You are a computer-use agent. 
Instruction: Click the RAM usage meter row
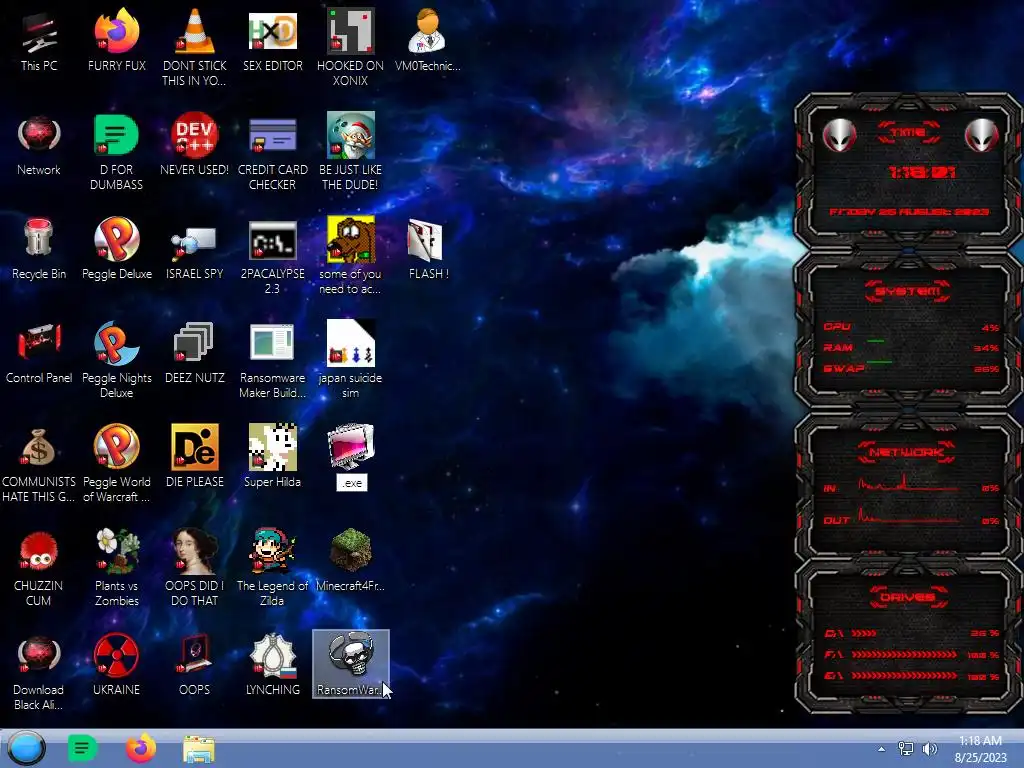coord(911,347)
